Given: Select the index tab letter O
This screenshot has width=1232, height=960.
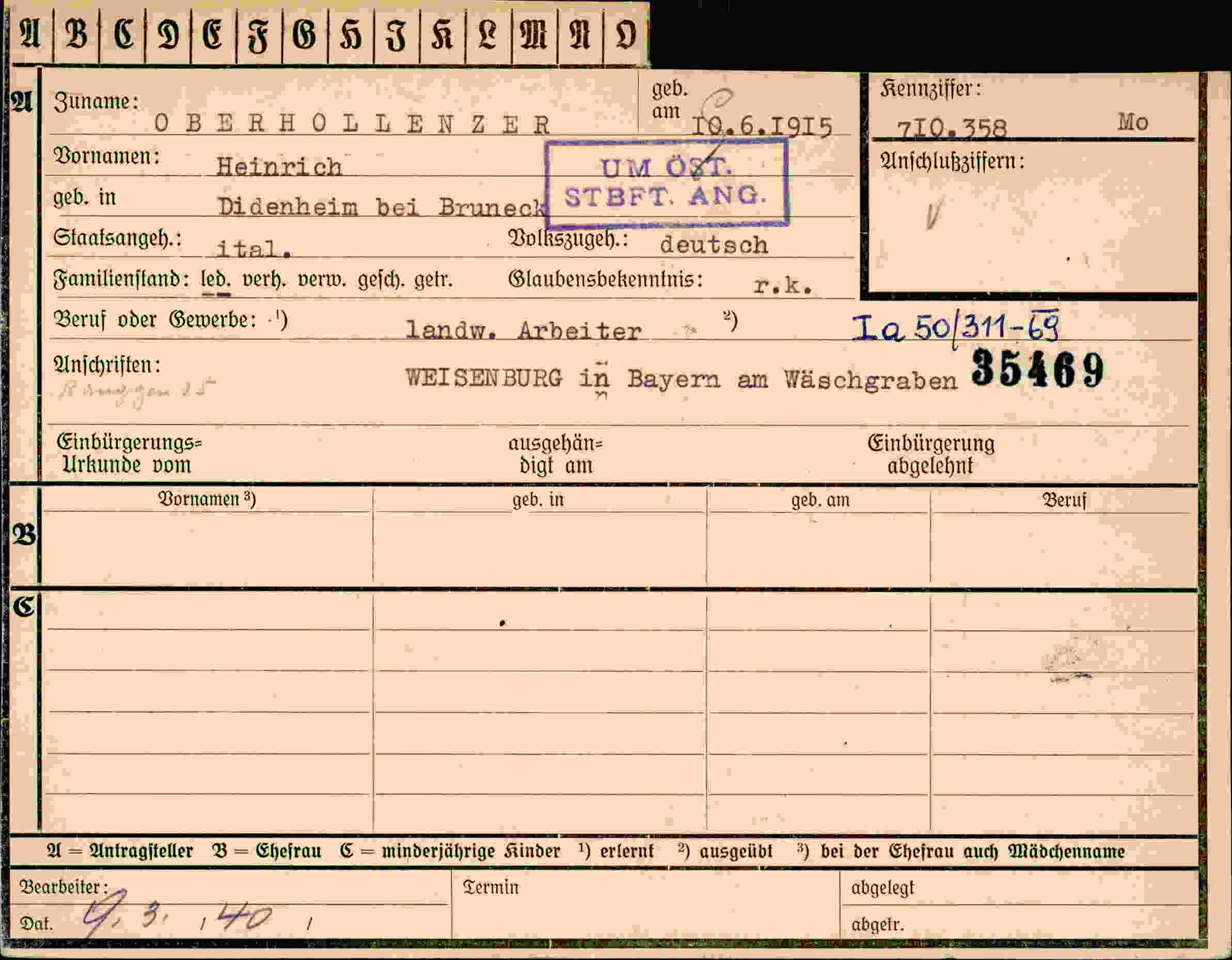Looking at the screenshot, I should pyautogui.click(x=625, y=35).
